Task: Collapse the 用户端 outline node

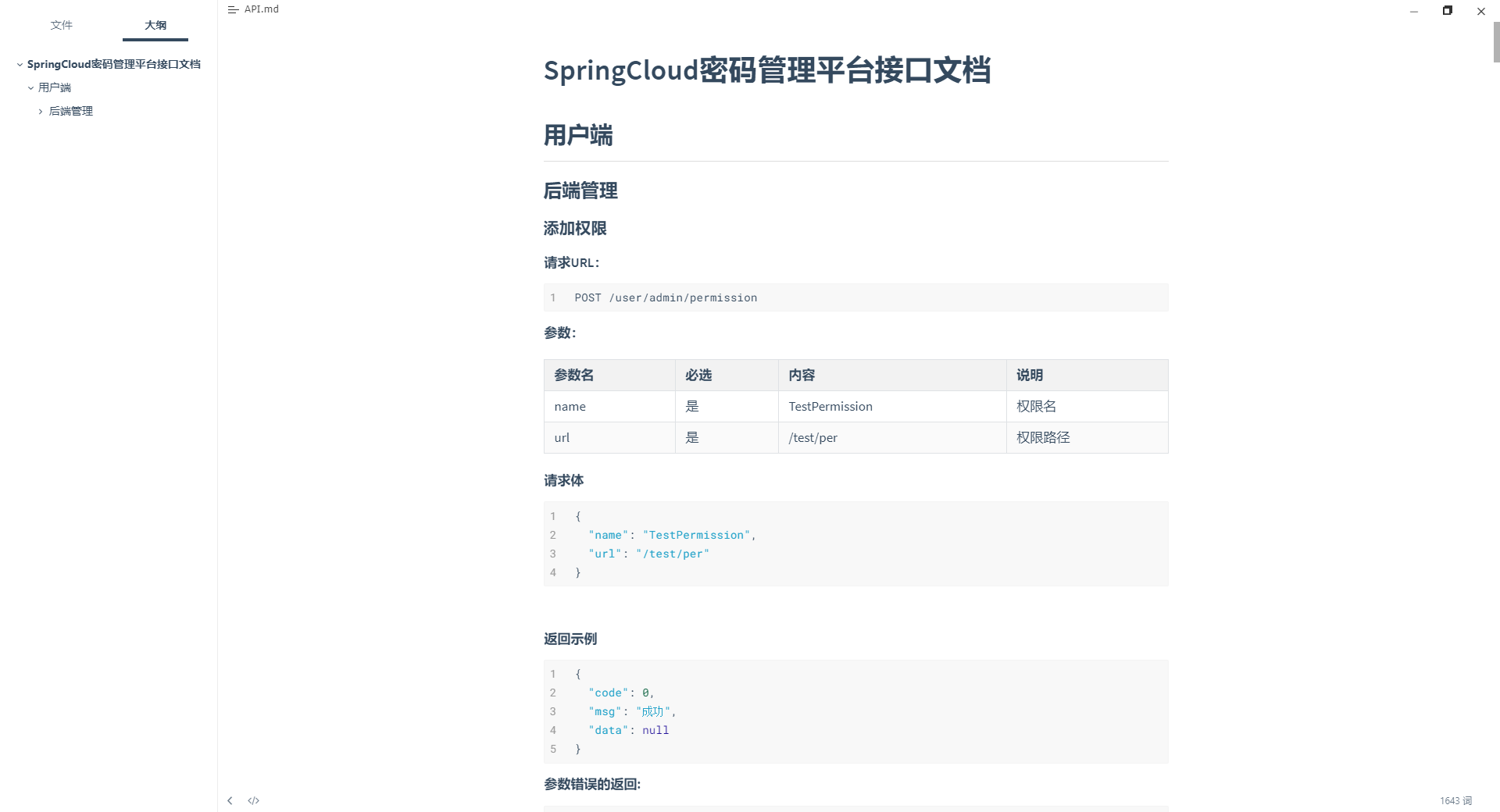Action: (x=30, y=88)
